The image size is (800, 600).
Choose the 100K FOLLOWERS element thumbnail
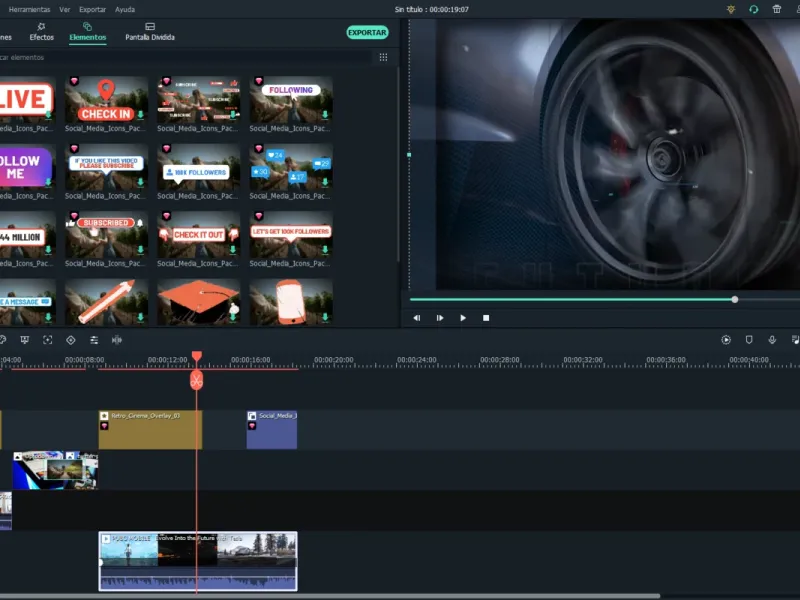click(198, 167)
